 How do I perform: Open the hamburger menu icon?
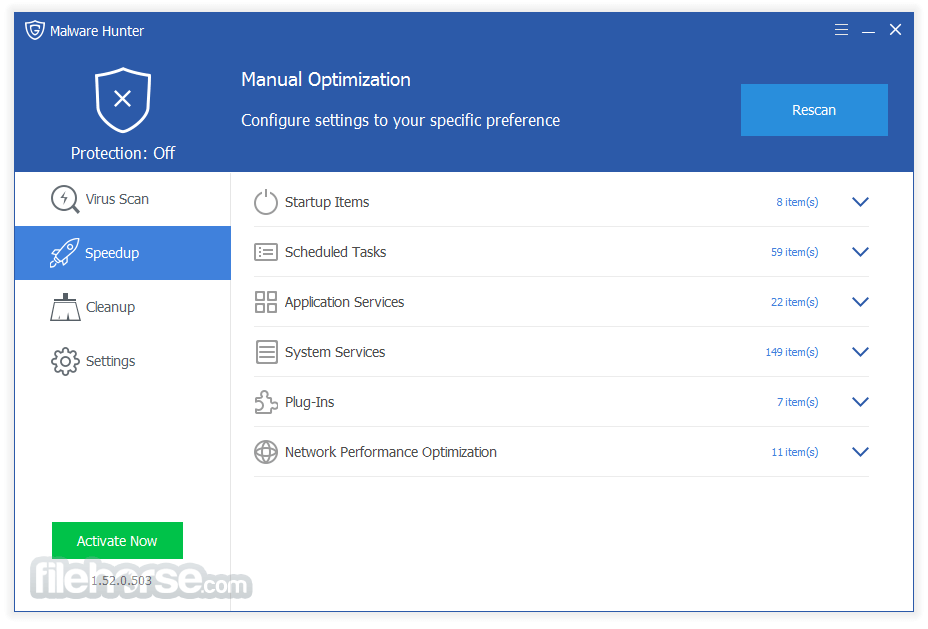click(x=841, y=30)
